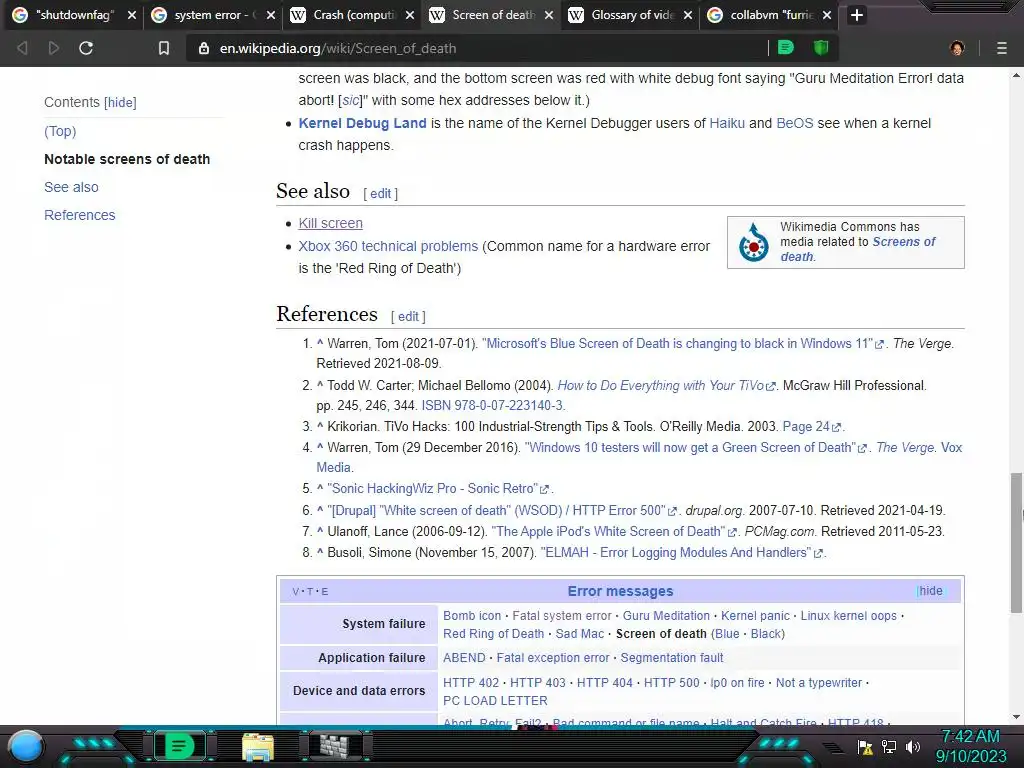Hide the Contents sidebar

tap(120, 103)
